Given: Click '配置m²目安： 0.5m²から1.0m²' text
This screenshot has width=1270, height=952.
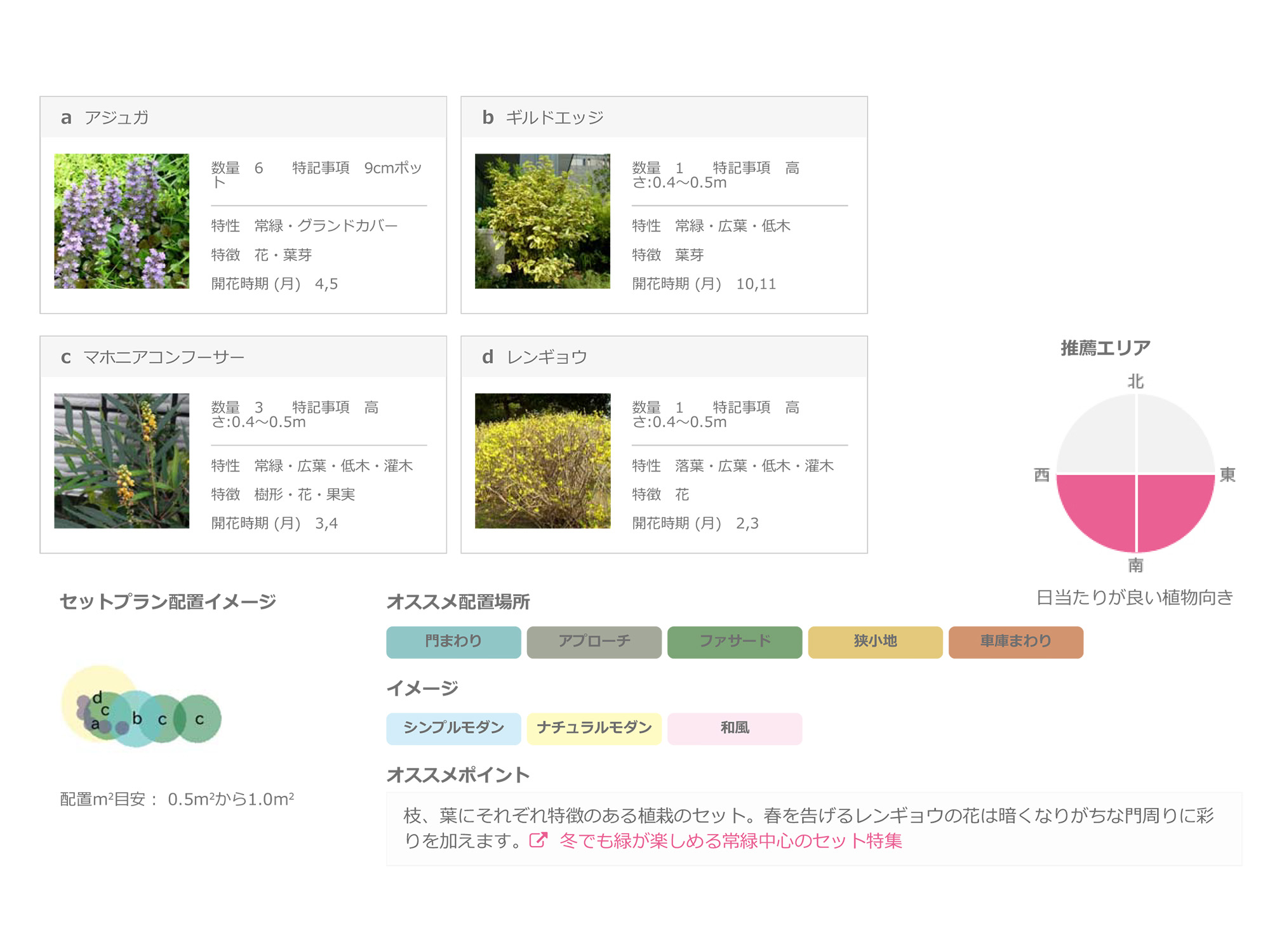Looking at the screenshot, I should click(177, 799).
